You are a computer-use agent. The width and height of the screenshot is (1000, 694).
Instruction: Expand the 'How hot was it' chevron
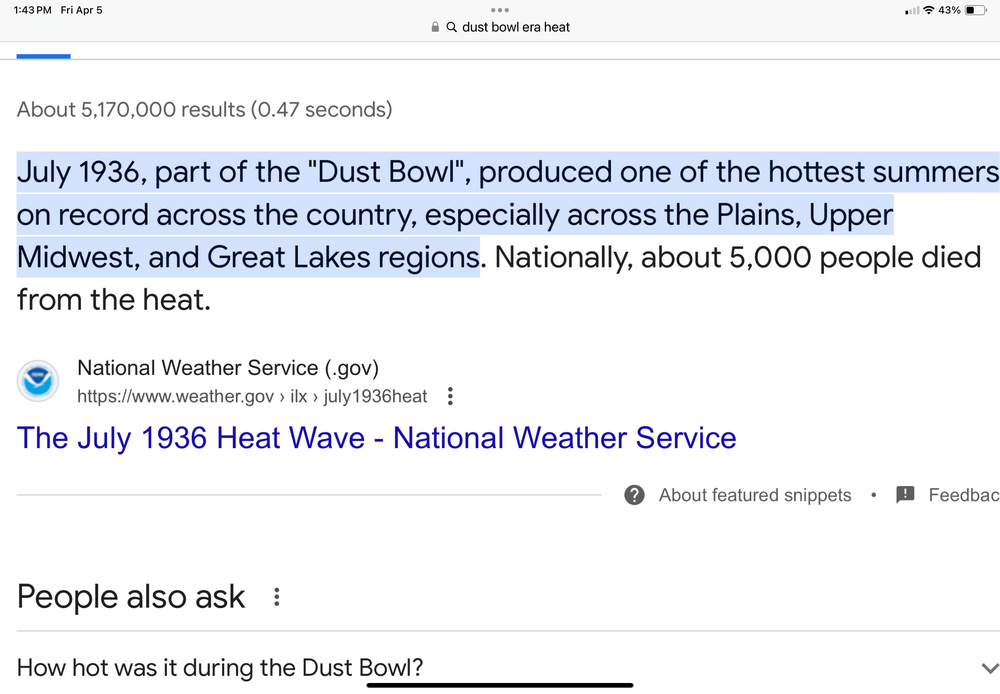tap(989, 668)
